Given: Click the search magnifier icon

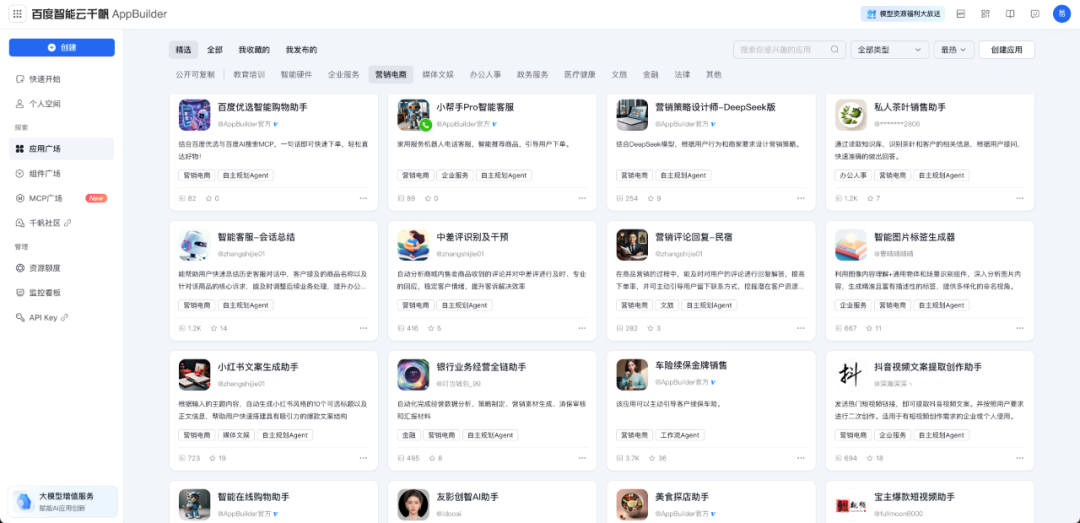Looking at the screenshot, I should 835,50.
